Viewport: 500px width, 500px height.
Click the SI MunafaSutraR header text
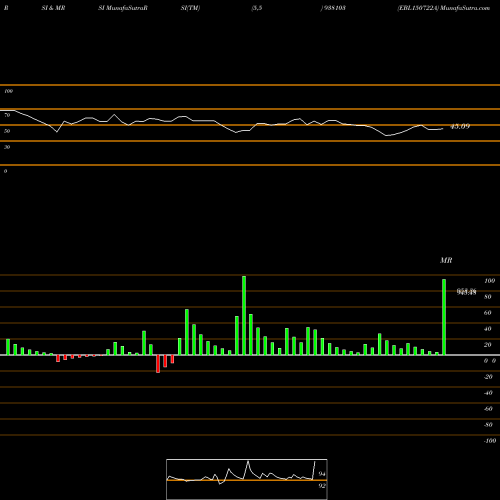[x=123, y=8]
